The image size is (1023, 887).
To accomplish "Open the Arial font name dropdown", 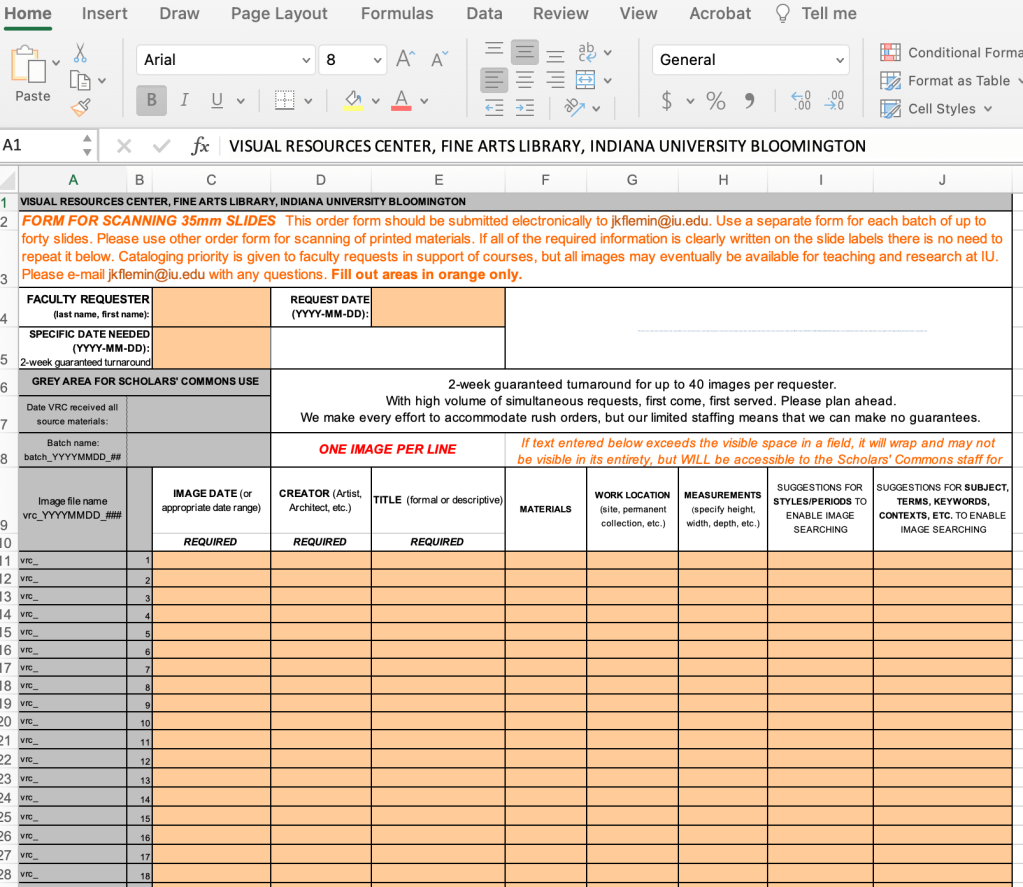I will pyautogui.click(x=307, y=60).
